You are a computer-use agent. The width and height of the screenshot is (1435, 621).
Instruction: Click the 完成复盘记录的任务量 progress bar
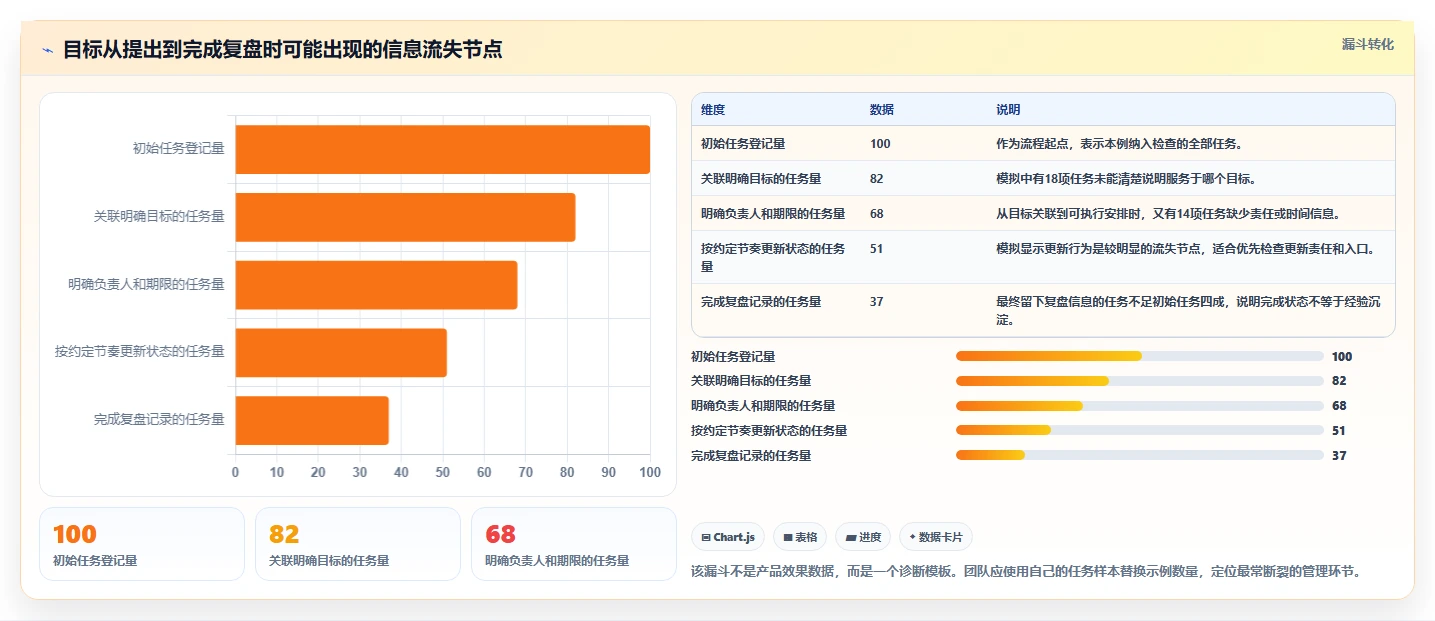[x=1140, y=456]
